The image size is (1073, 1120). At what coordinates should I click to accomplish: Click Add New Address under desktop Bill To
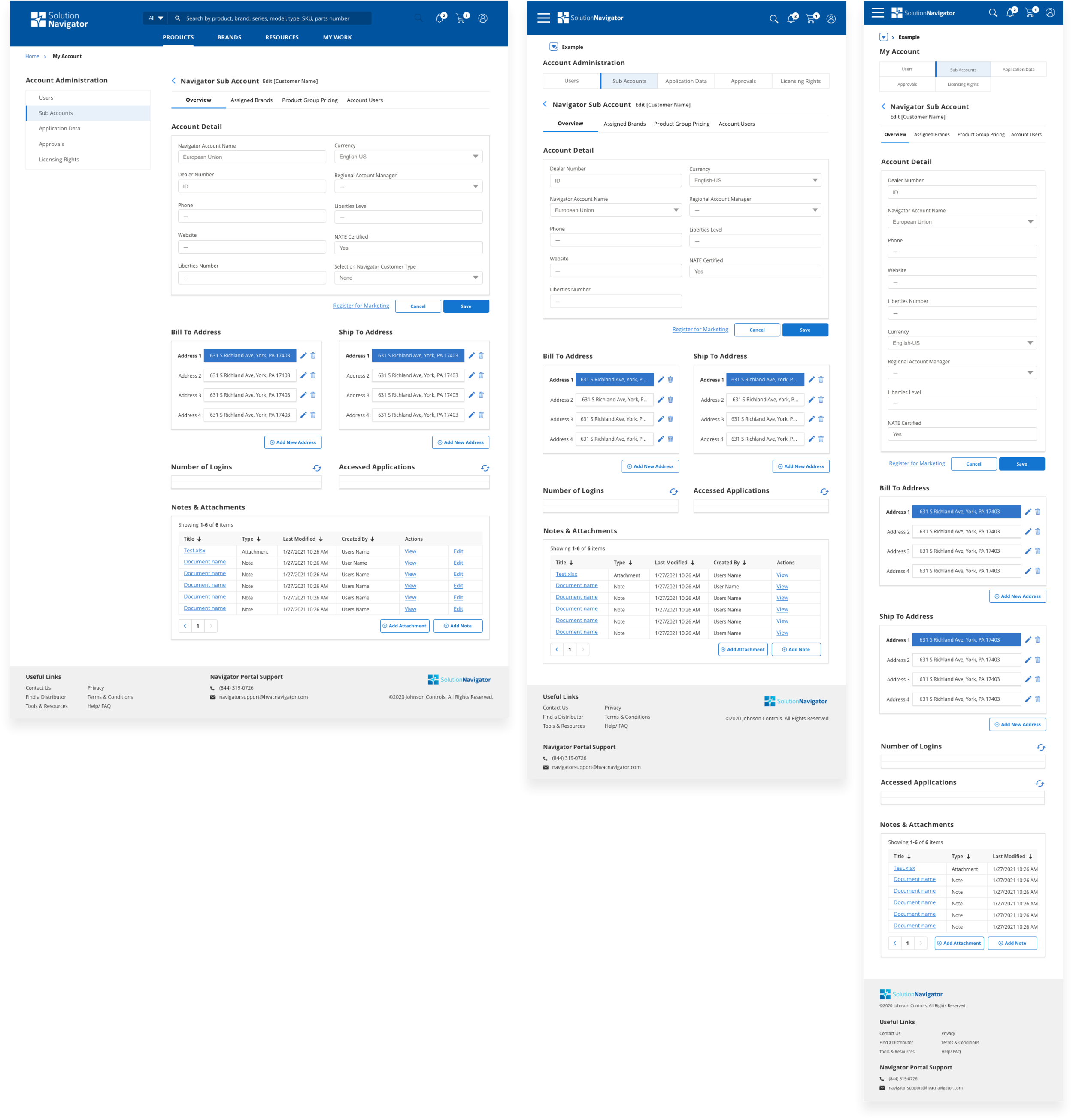(x=293, y=442)
